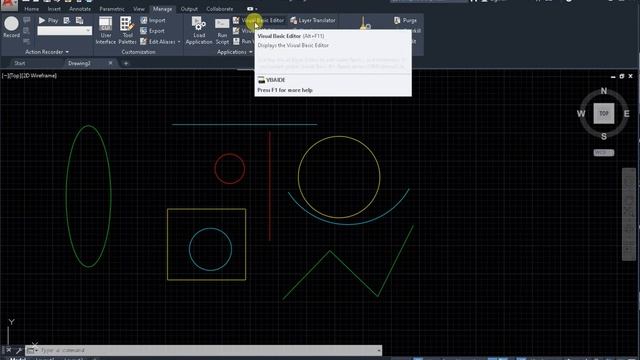Open the viewport controls [-] menu
Viewport: 640px width, 360px height.
click(4, 76)
